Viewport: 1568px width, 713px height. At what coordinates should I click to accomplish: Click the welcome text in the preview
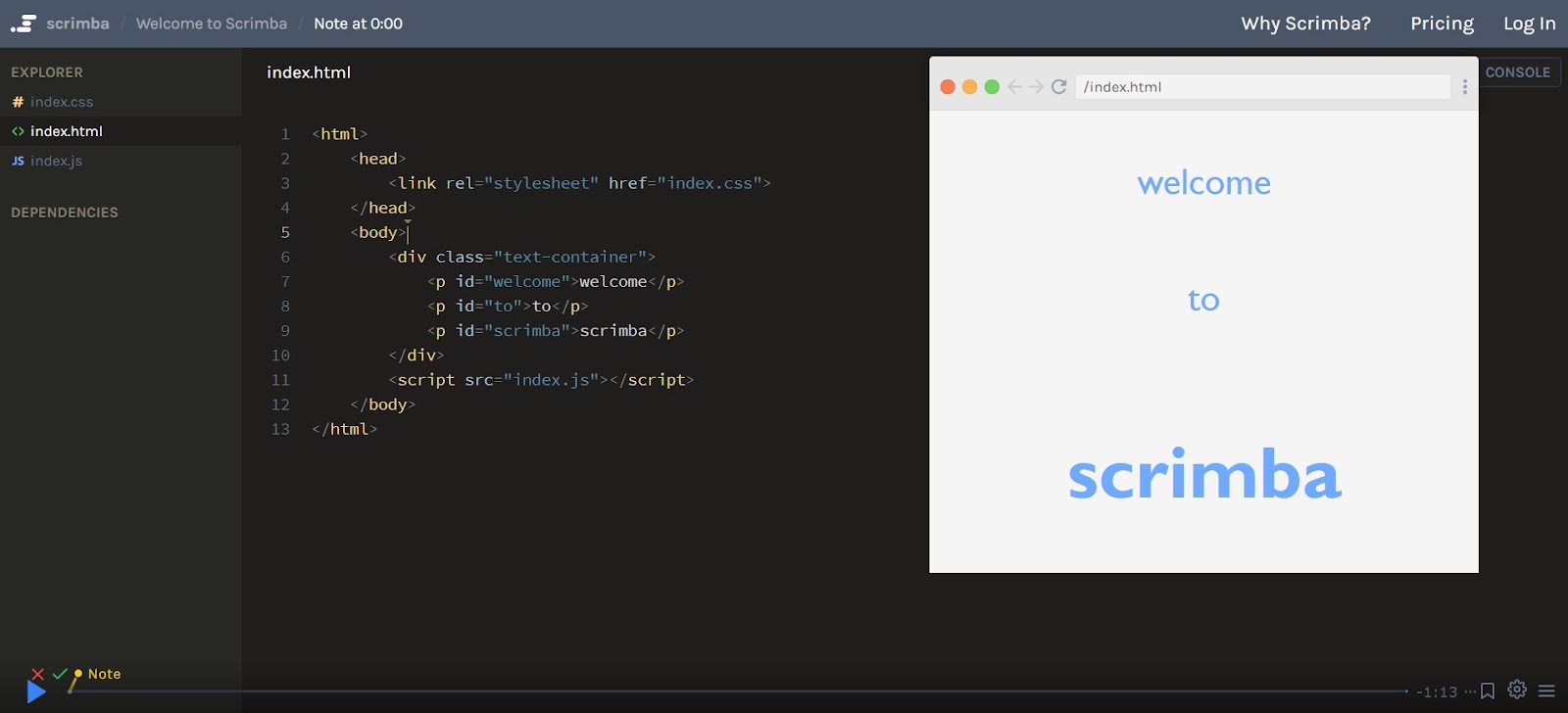[x=1203, y=183]
